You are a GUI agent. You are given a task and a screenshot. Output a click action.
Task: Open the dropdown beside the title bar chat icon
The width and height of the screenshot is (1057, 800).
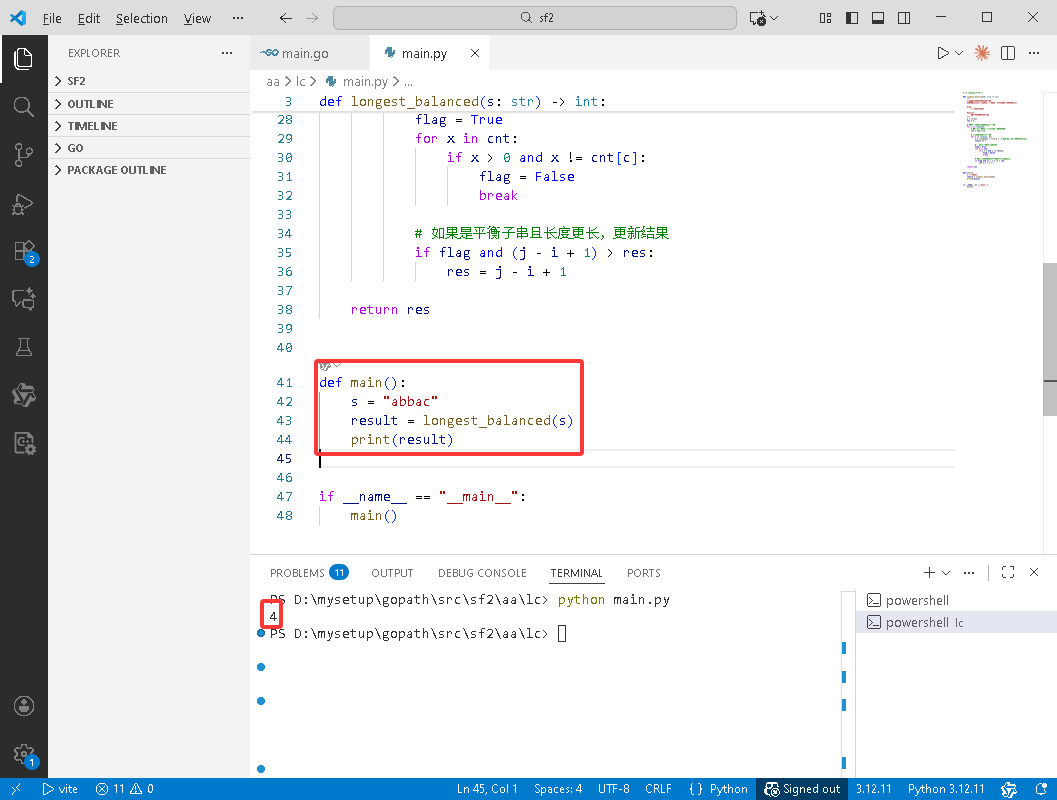click(774, 18)
